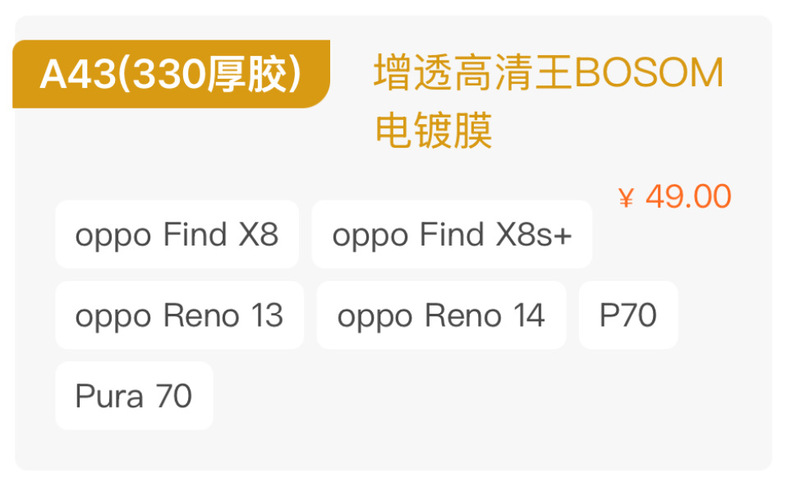Click the ¥ currency symbol
The height and width of the screenshot is (483, 800).
tap(626, 198)
